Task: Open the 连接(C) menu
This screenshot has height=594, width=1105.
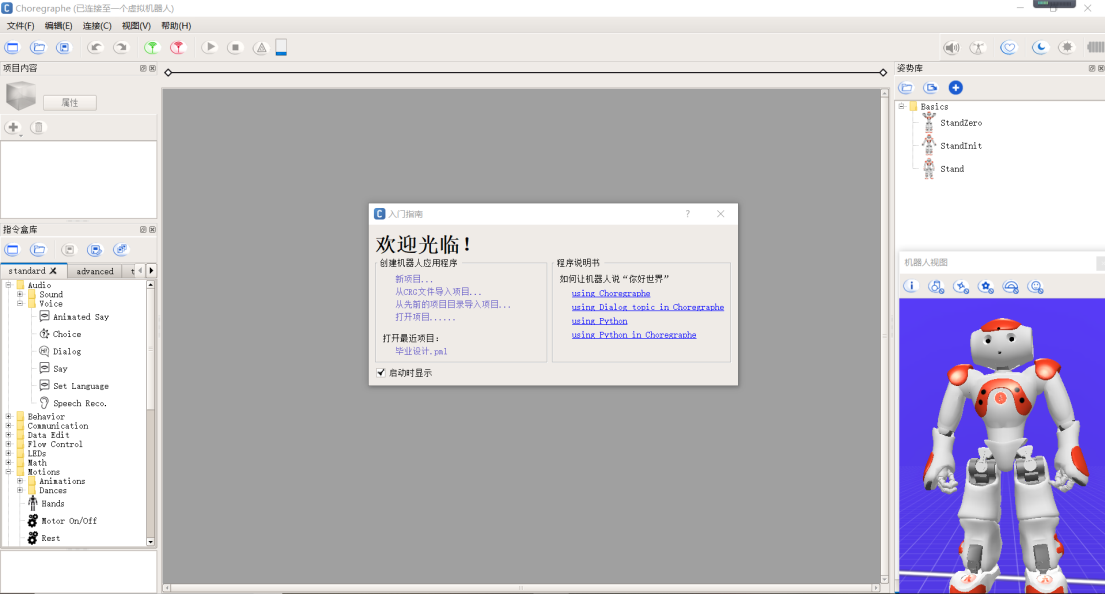Action: (97, 25)
